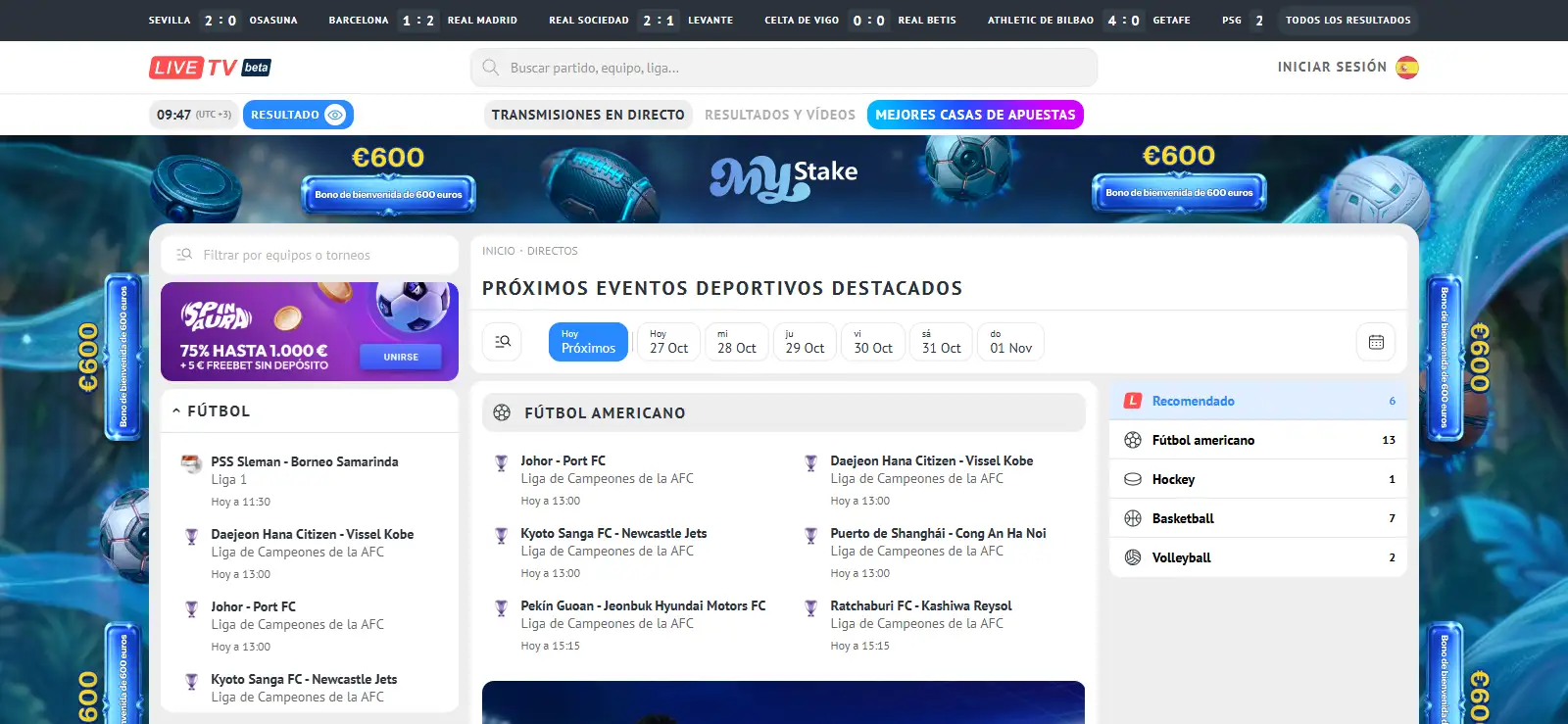Click the Recomendado red L icon
The height and width of the screenshot is (724, 1568).
(x=1133, y=401)
